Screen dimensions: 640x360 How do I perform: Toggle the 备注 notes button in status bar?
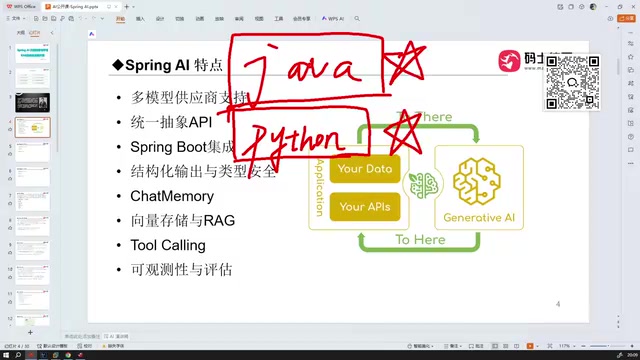coord(452,346)
